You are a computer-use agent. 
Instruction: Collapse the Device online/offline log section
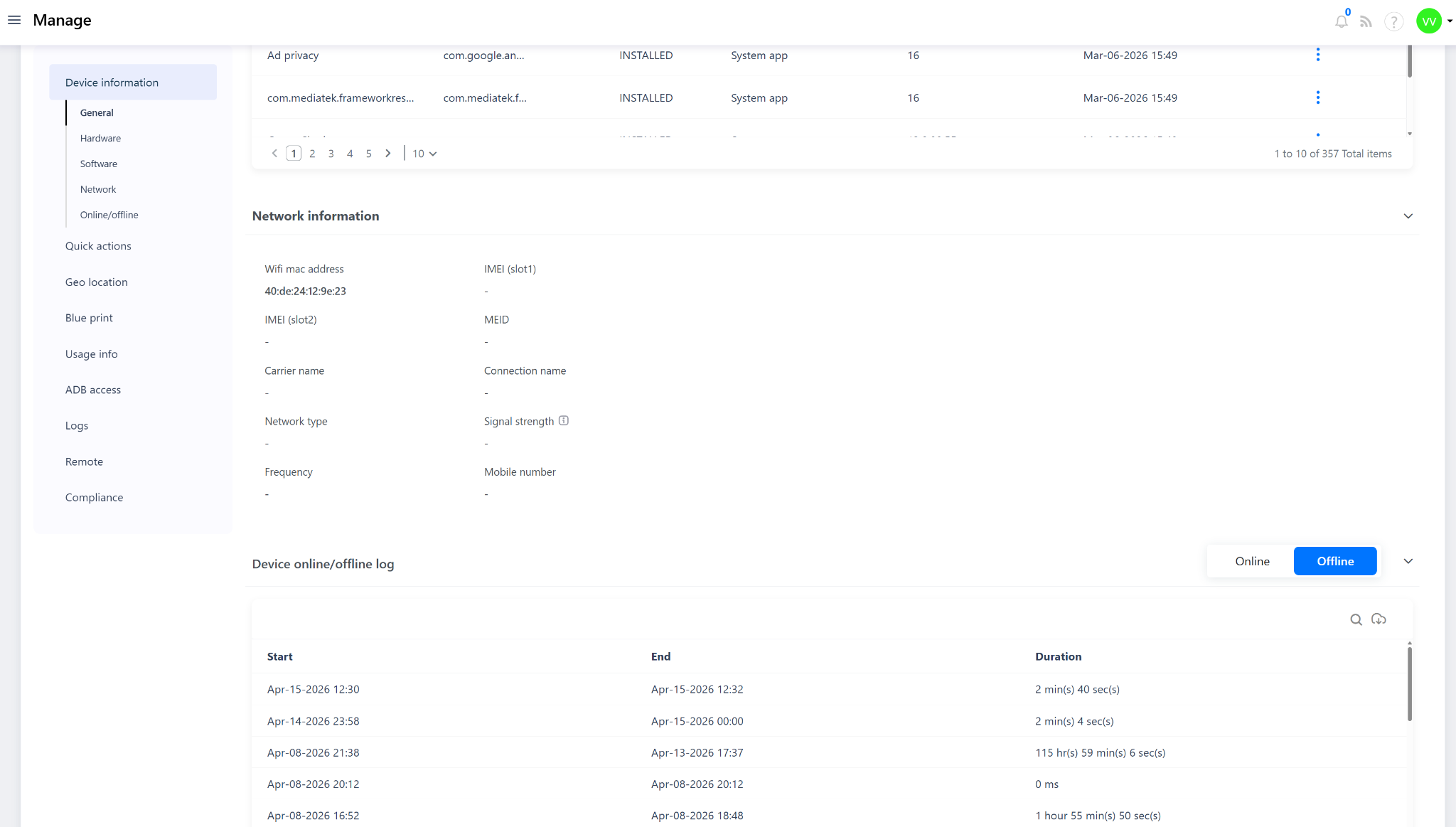[1408, 561]
